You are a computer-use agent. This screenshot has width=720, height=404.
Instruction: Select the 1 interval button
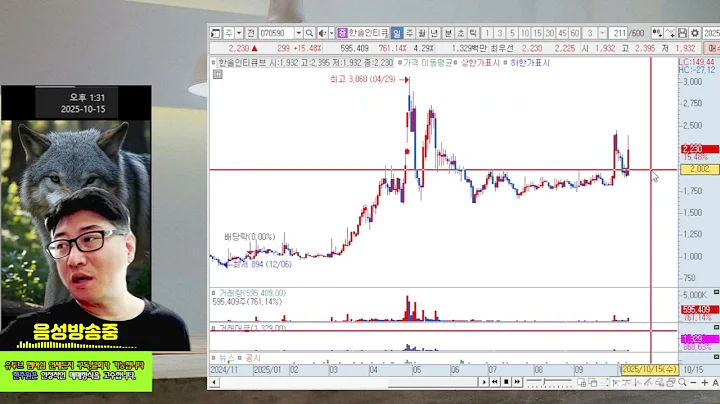487,33
